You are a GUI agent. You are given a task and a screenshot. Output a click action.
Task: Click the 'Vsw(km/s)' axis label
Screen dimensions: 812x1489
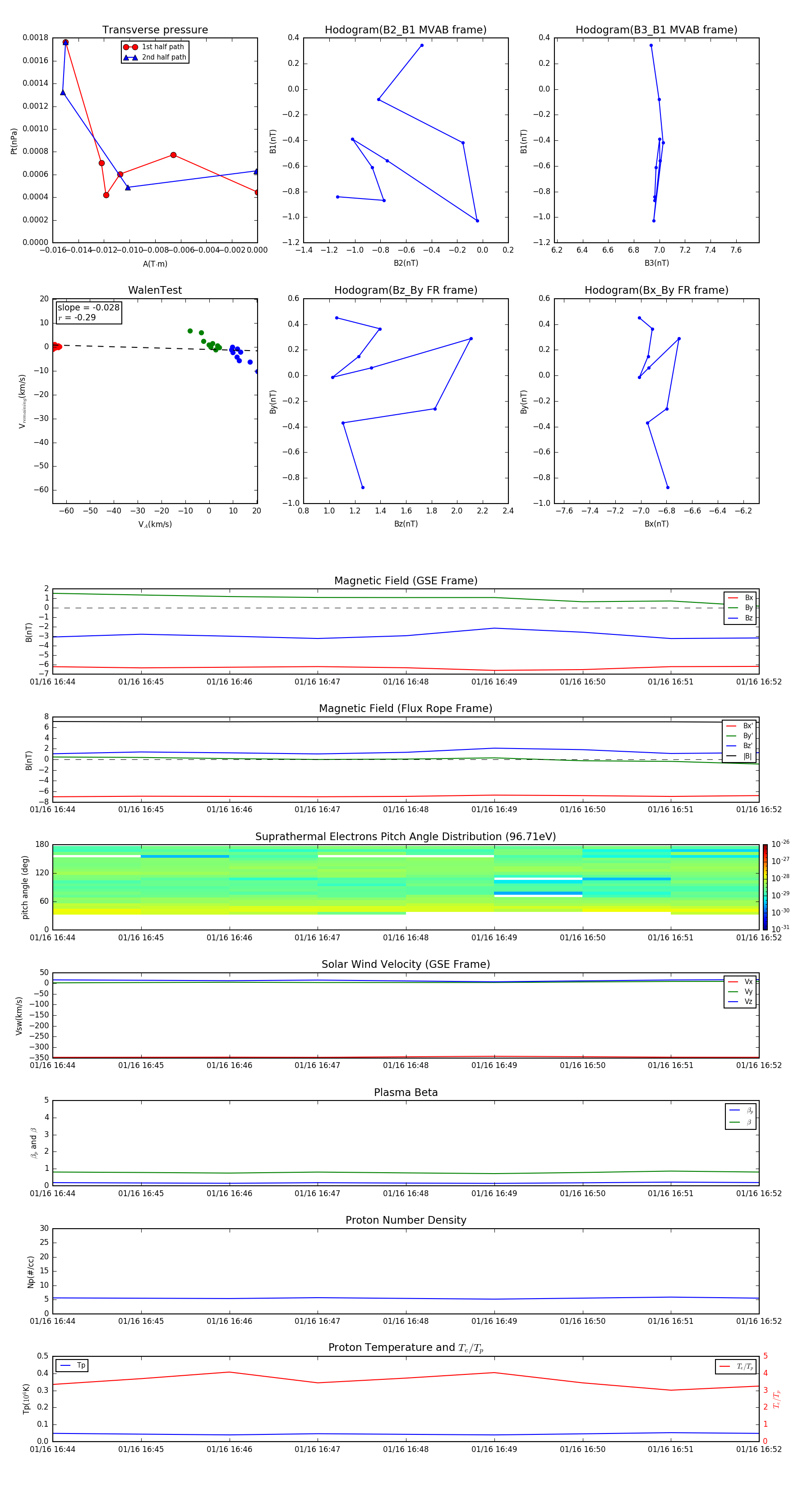click(x=19, y=1016)
